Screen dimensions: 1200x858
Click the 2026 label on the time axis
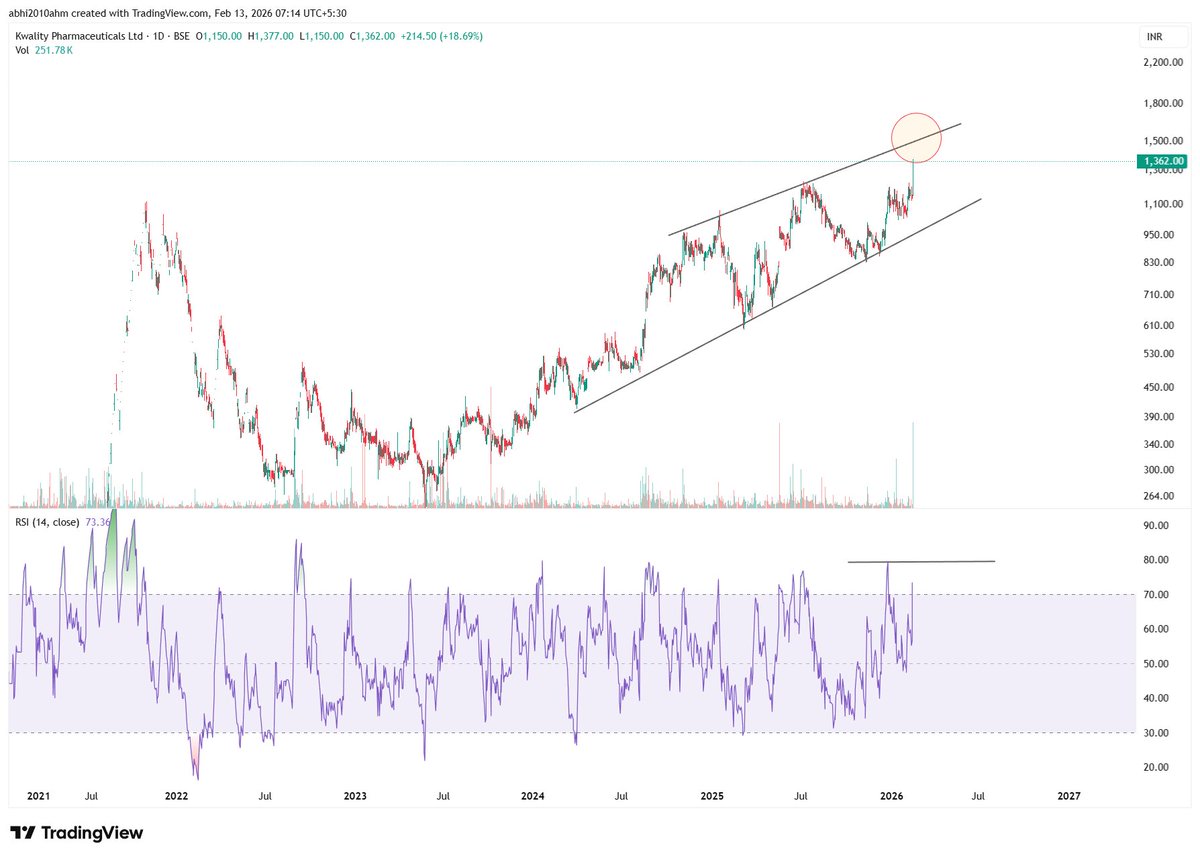(893, 796)
